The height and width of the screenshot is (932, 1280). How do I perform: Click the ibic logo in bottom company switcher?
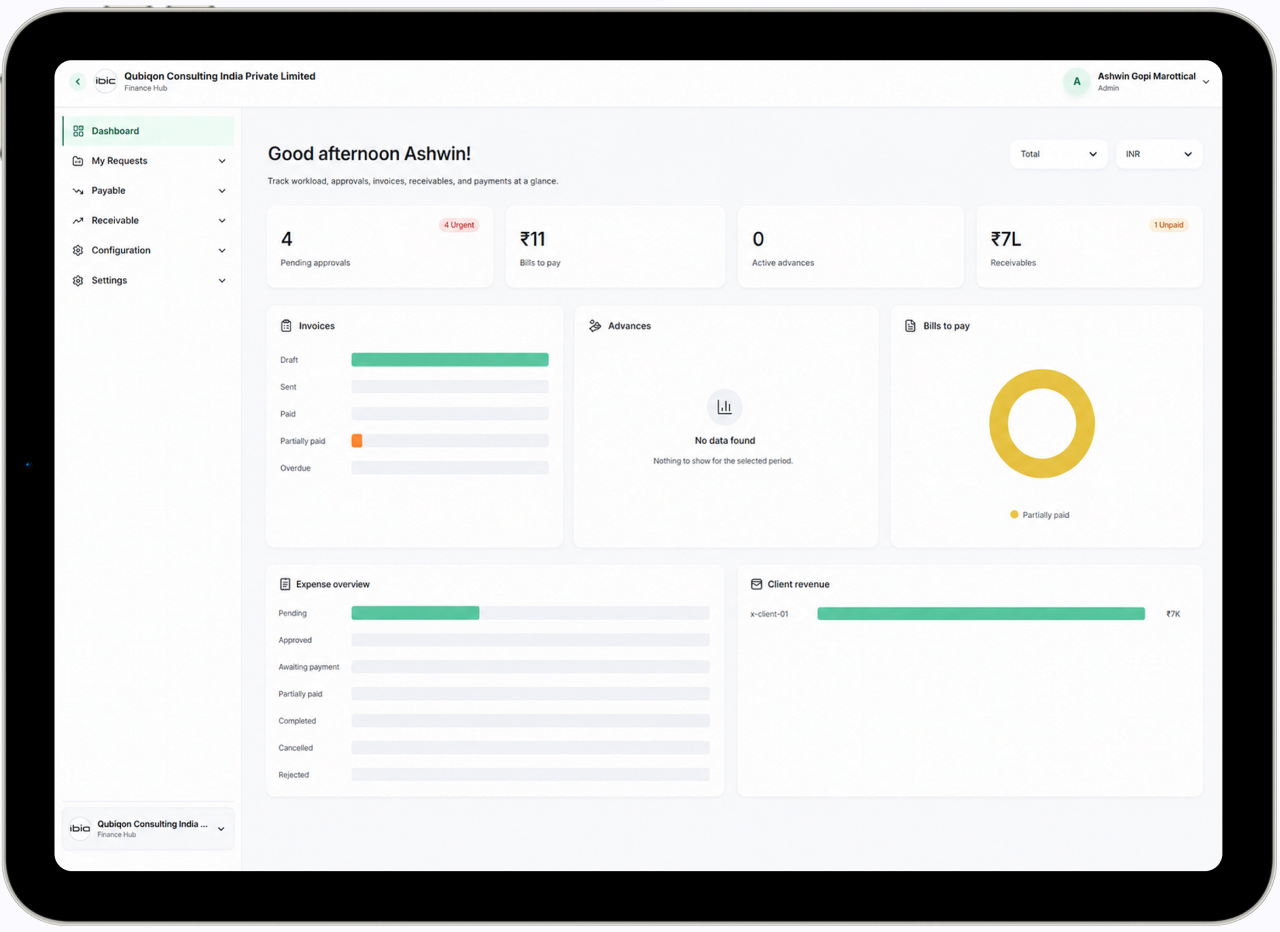point(80,829)
